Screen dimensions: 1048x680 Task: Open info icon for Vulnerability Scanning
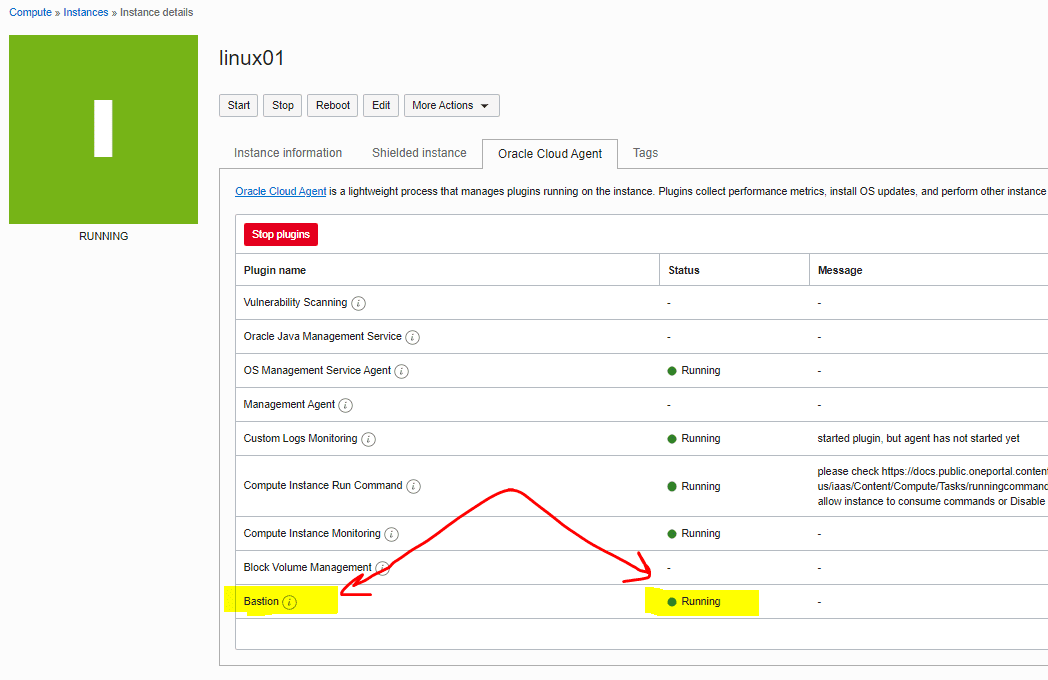point(358,303)
